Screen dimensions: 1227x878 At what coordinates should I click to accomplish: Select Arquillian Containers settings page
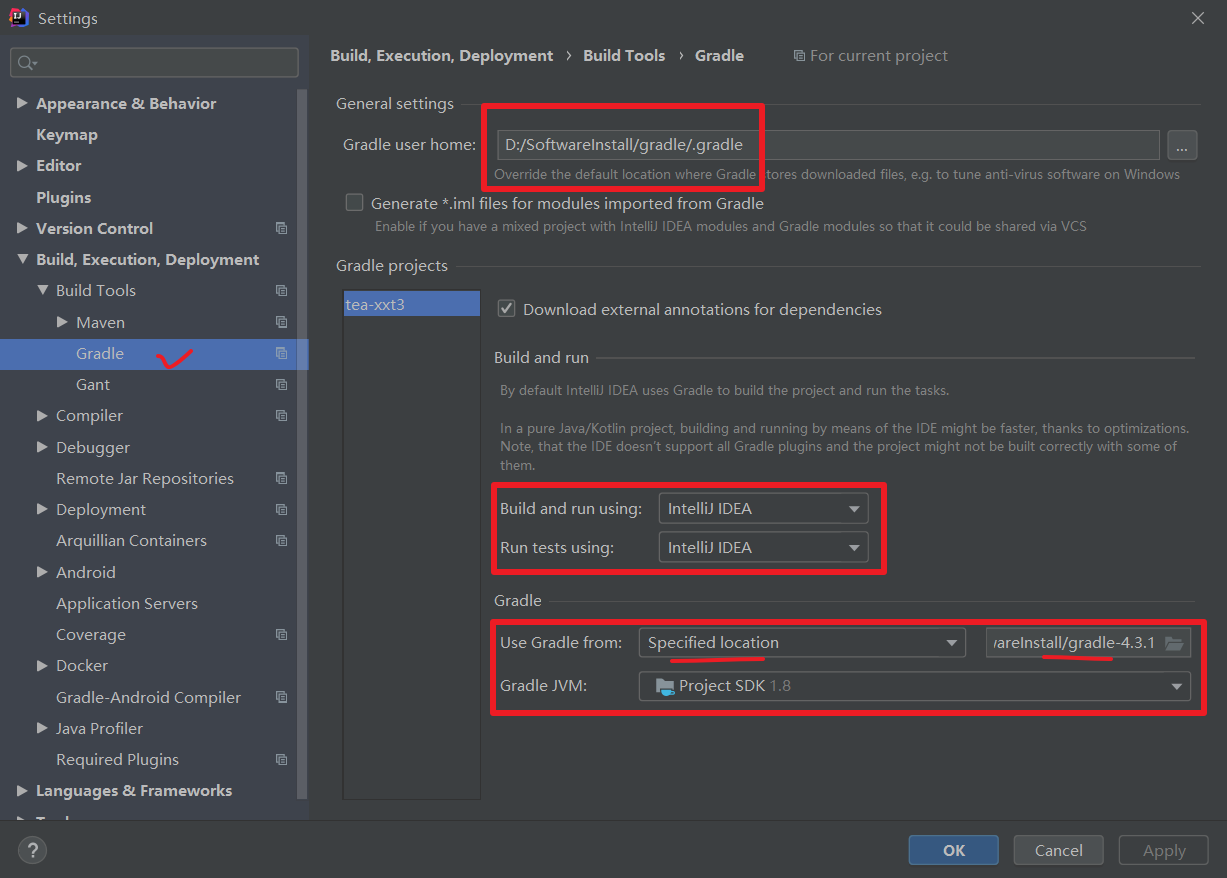click(131, 541)
